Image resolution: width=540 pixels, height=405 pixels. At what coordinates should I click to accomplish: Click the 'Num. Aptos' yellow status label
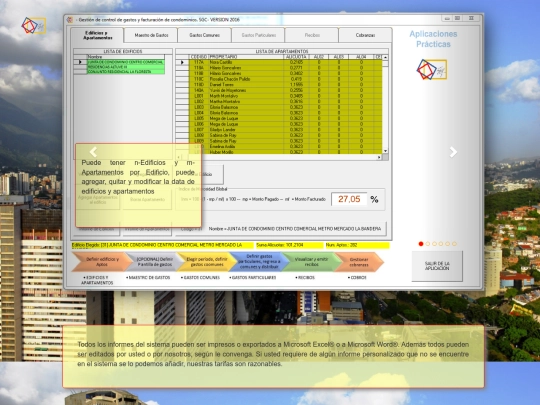357,245
